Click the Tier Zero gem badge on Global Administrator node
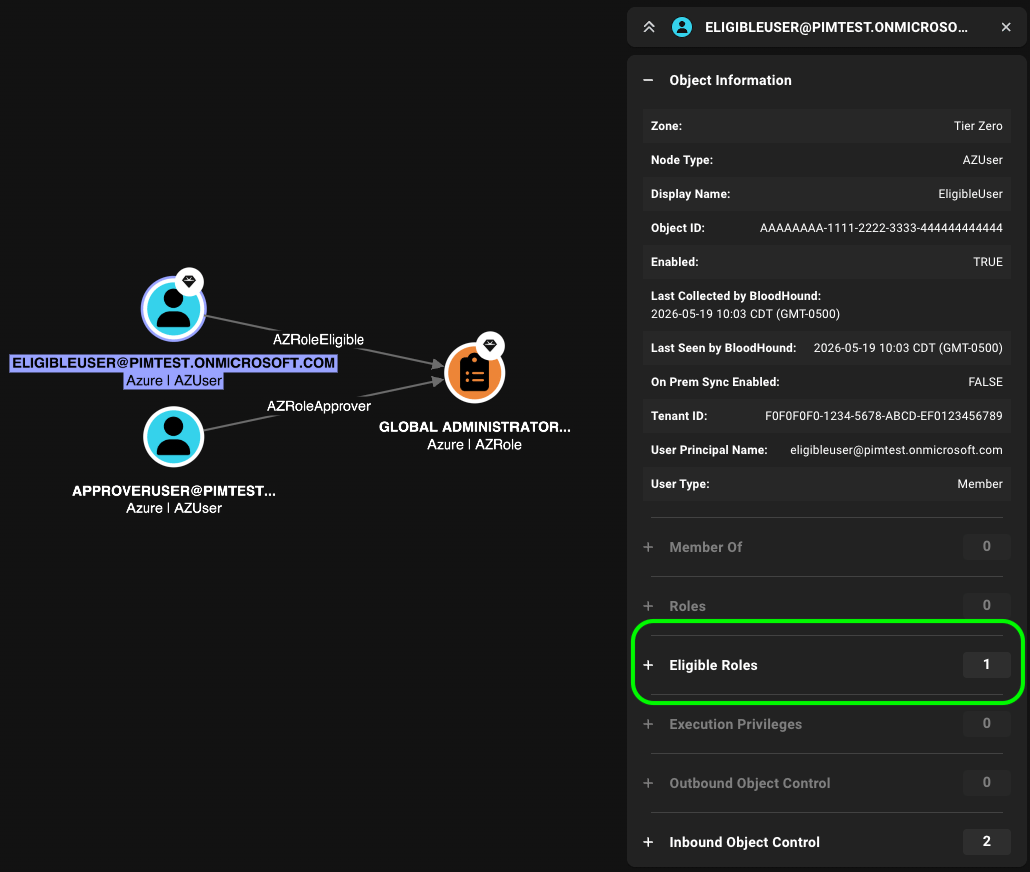This screenshot has height=872, width=1030. [490, 345]
